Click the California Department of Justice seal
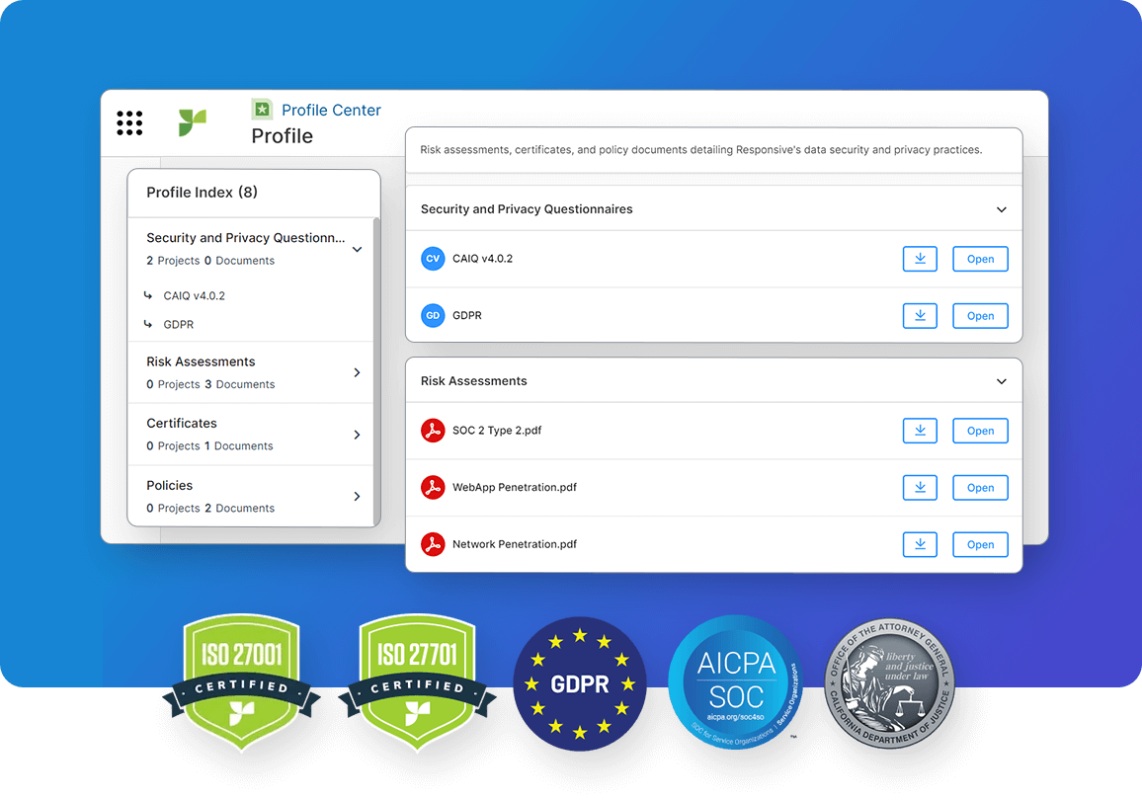The width and height of the screenshot is (1142, 800). pyautogui.click(x=889, y=683)
